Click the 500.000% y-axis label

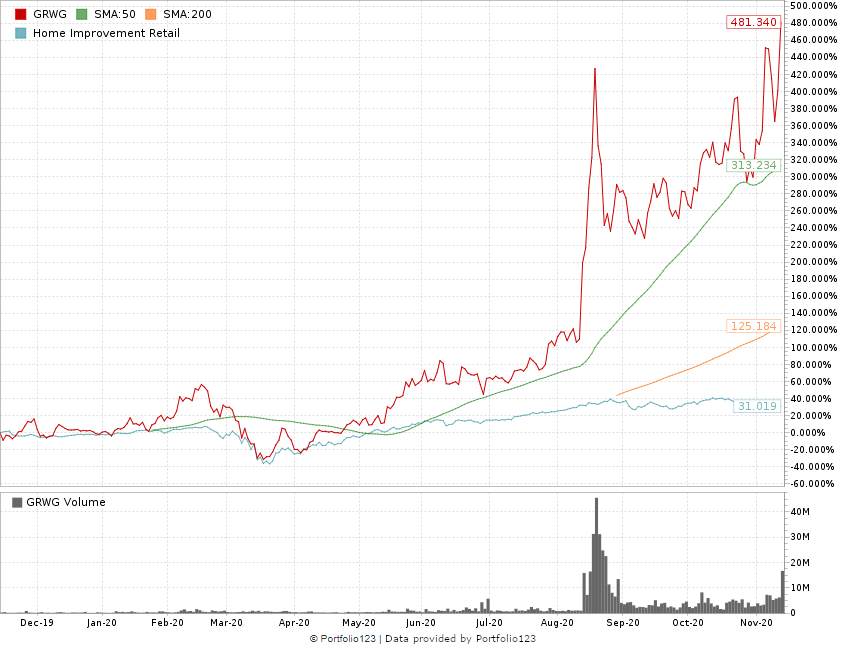[x=814, y=5]
